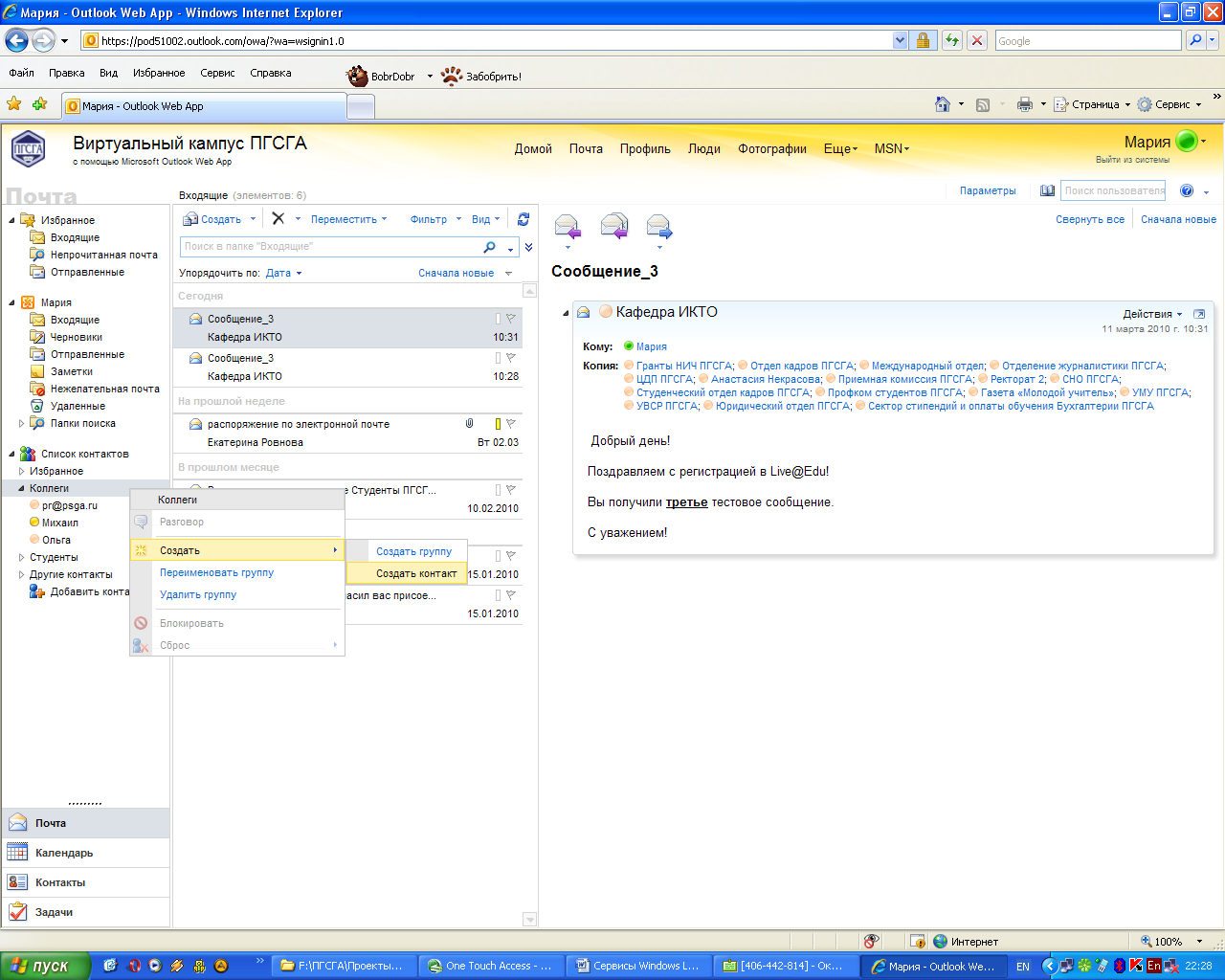The height and width of the screenshot is (980, 1225).
Task: Click the ПГСГА campus logo
Action: tap(28, 149)
